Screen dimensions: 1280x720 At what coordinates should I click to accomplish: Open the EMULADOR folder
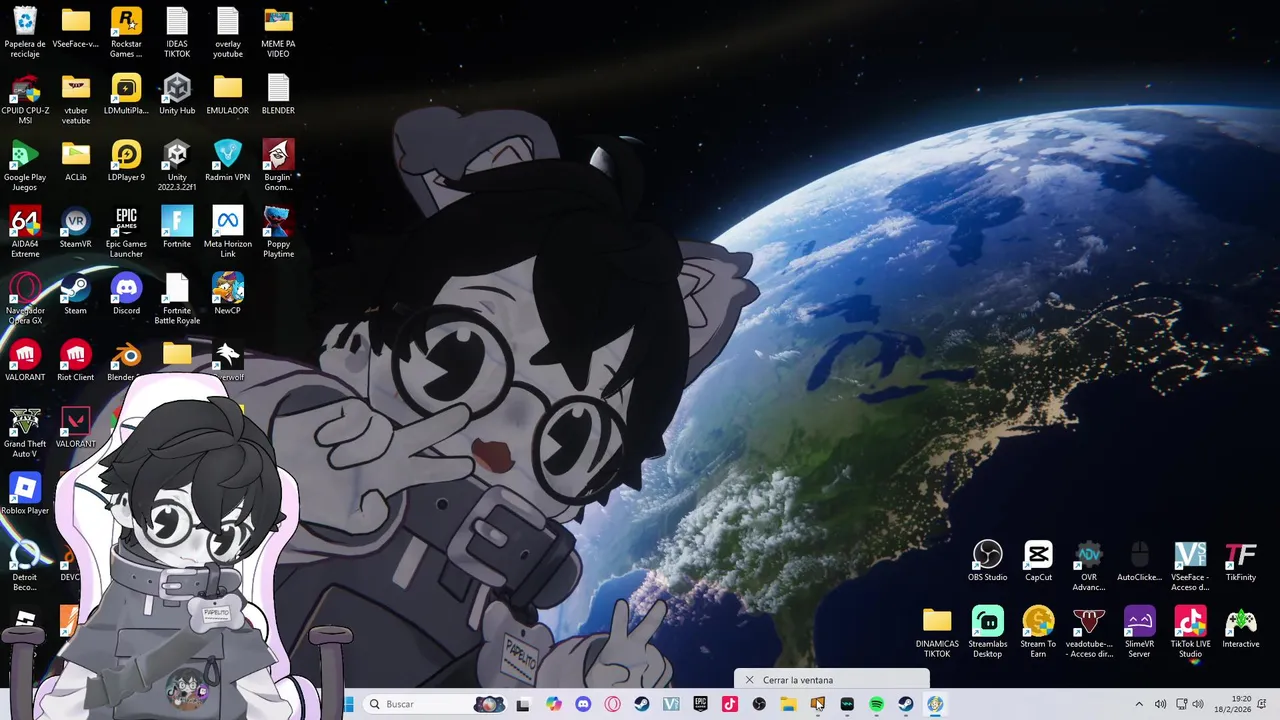pos(228,94)
